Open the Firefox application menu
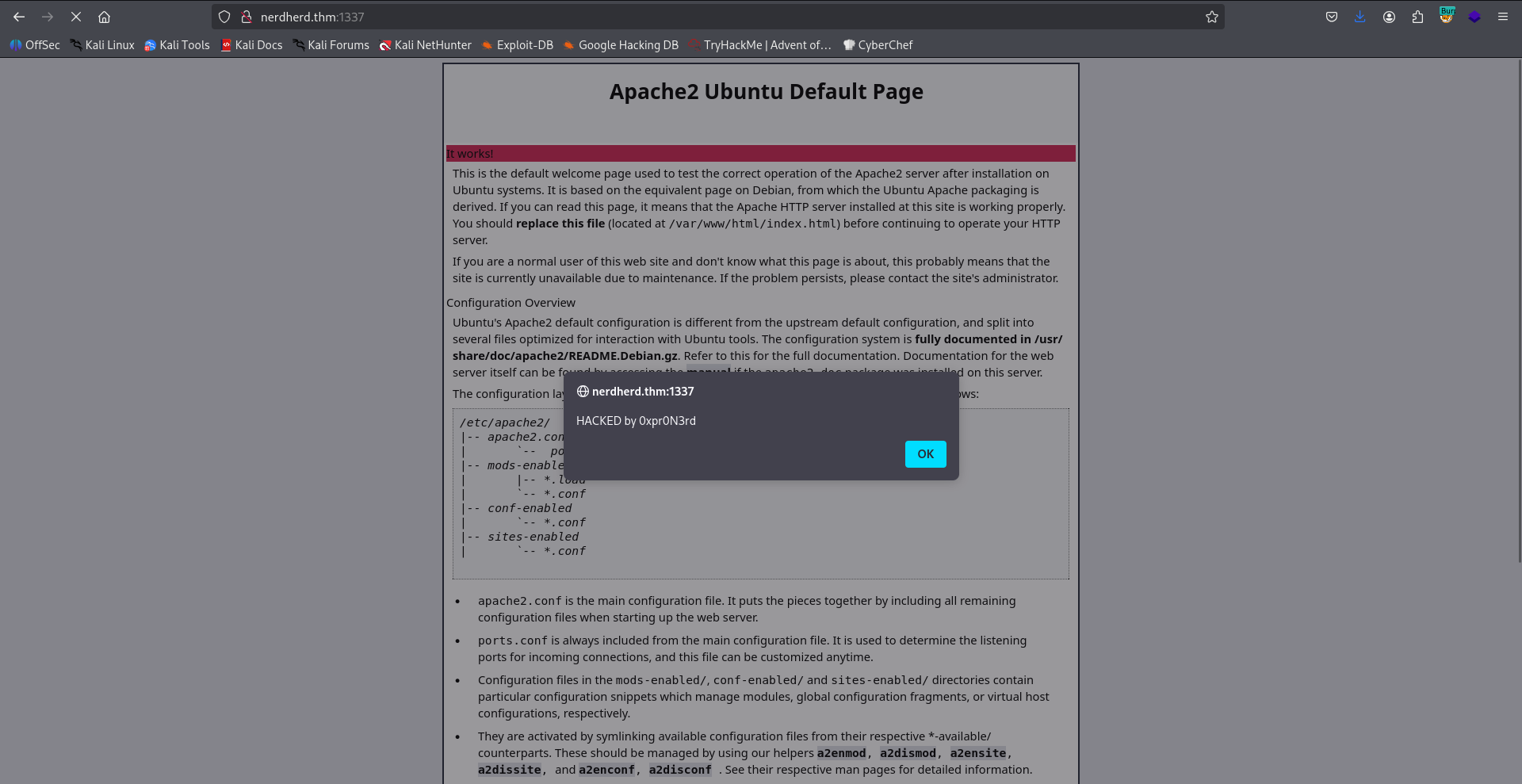Image resolution: width=1522 pixels, height=784 pixels. pos(1503,17)
